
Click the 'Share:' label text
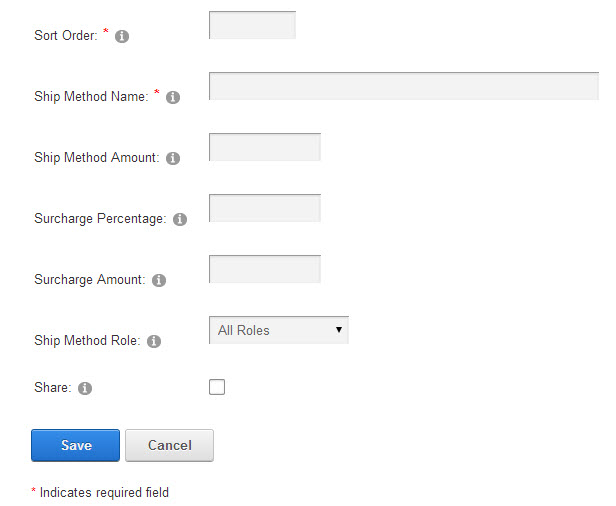(53, 387)
